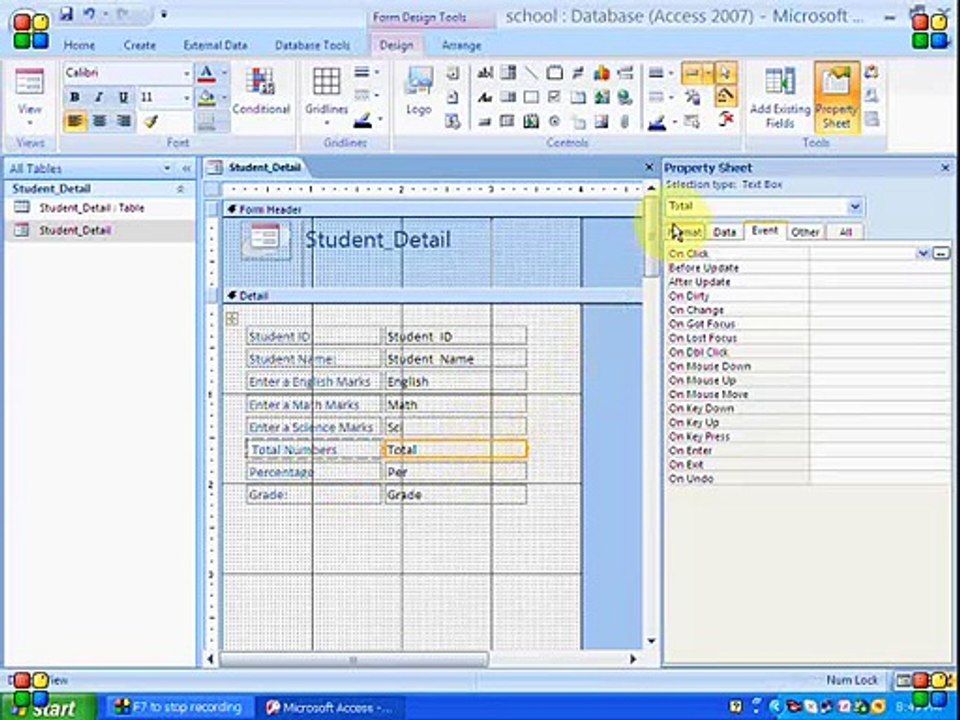Click the Windows Start button

point(48,708)
